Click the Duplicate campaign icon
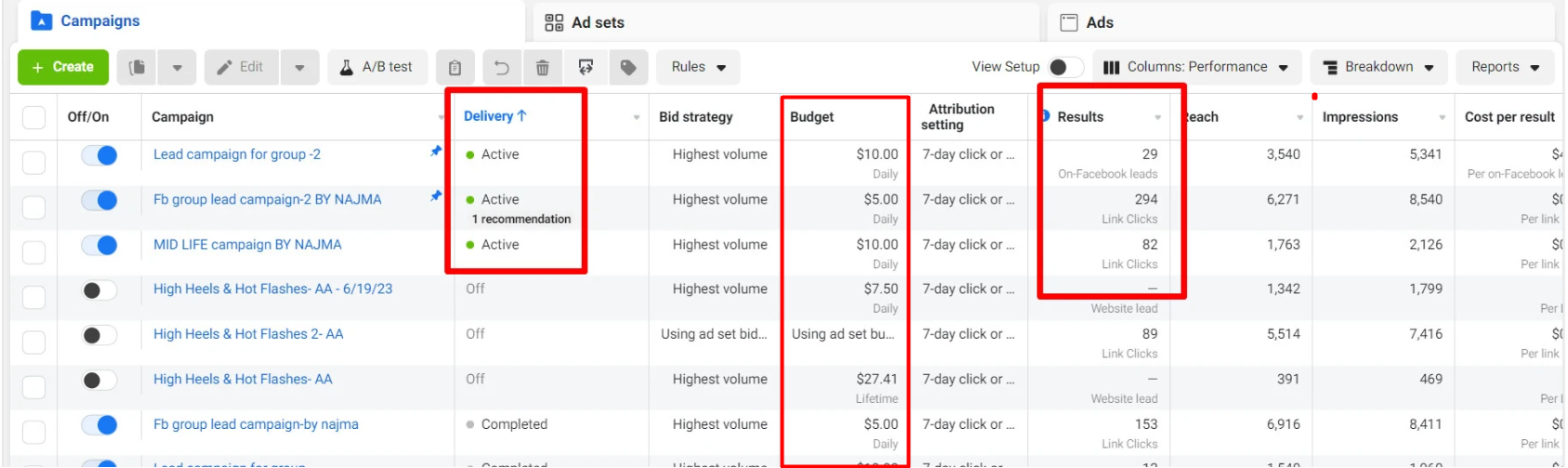 pos(137,67)
